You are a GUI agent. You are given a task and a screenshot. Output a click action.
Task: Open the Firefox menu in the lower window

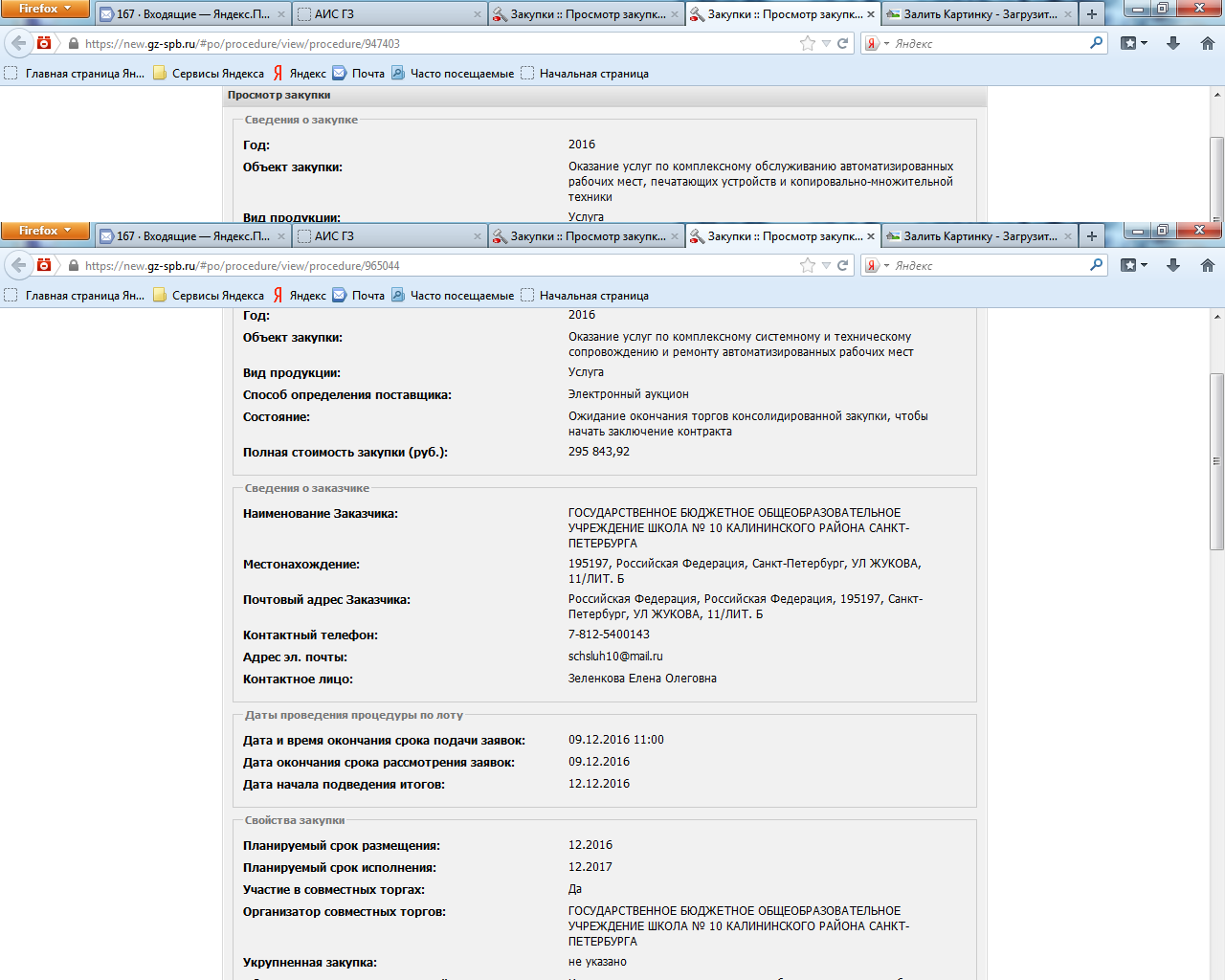pos(45,231)
